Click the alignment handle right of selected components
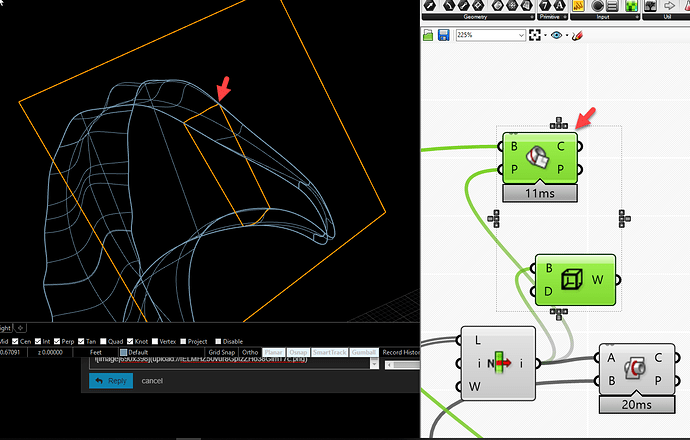690x440 pixels. tap(624, 219)
